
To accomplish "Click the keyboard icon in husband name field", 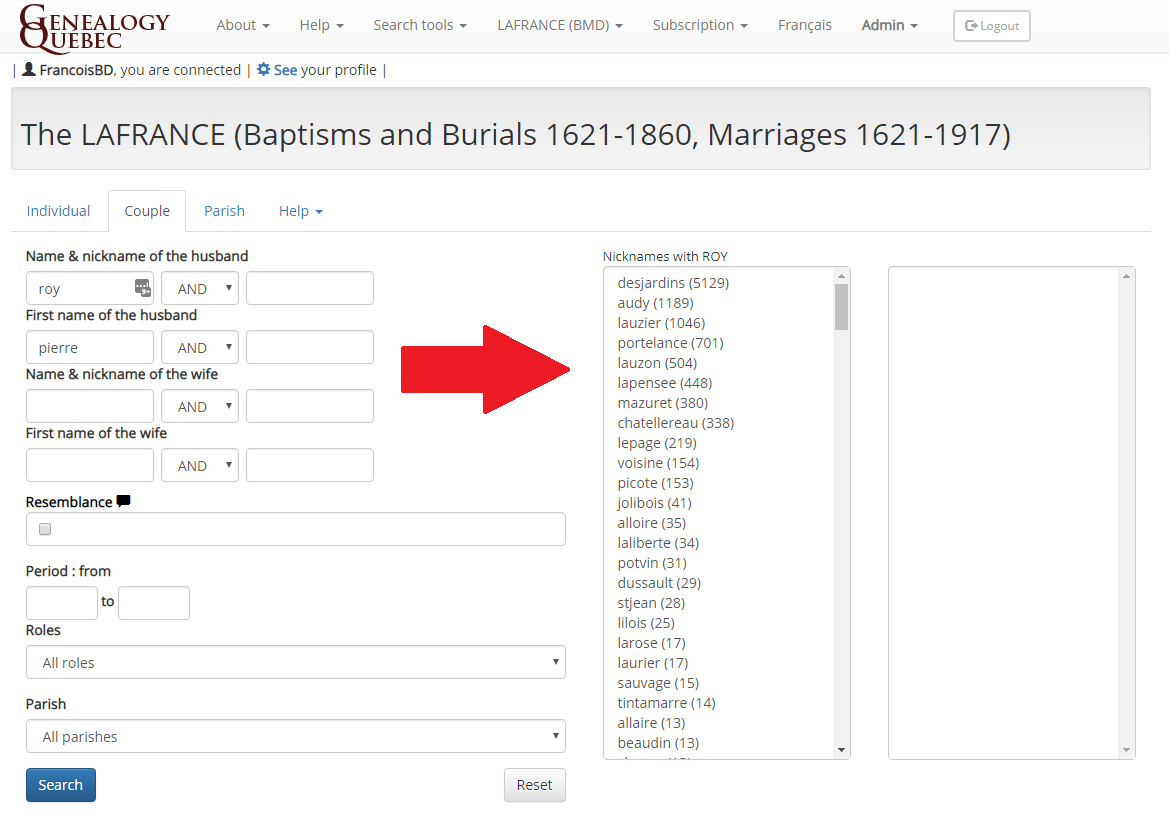I will pos(142,288).
